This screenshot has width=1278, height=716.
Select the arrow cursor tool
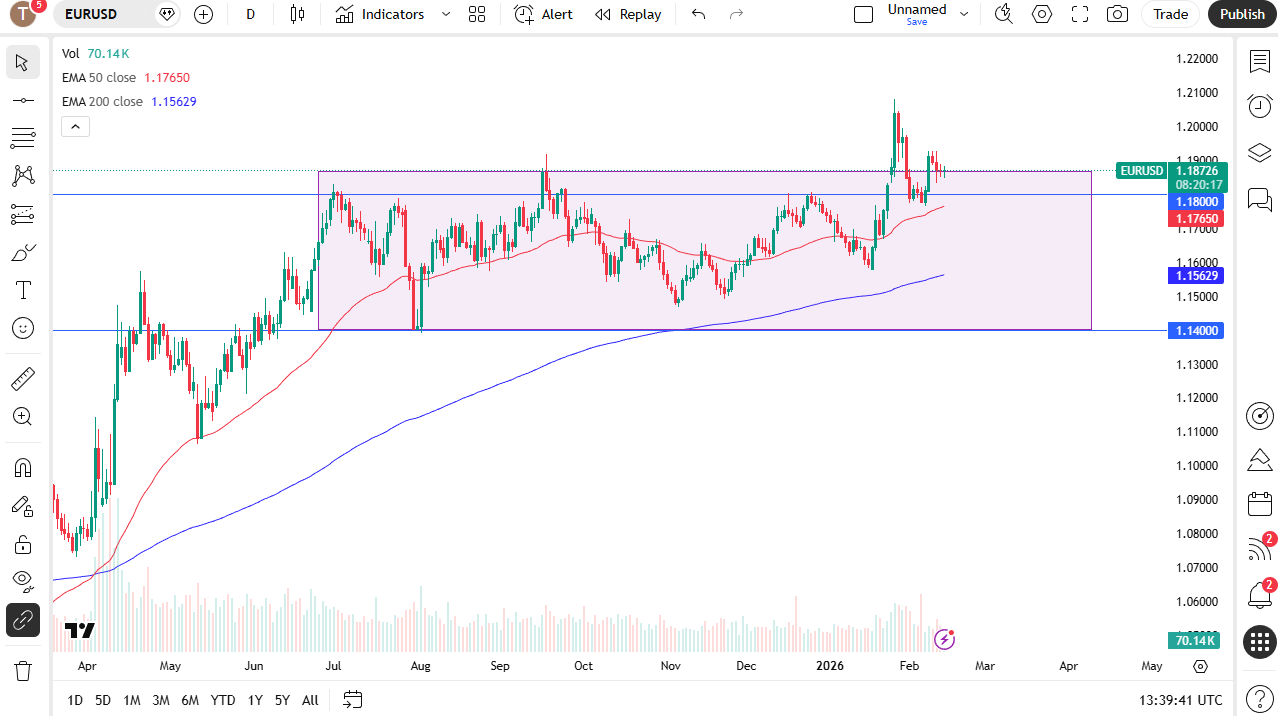coord(23,62)
